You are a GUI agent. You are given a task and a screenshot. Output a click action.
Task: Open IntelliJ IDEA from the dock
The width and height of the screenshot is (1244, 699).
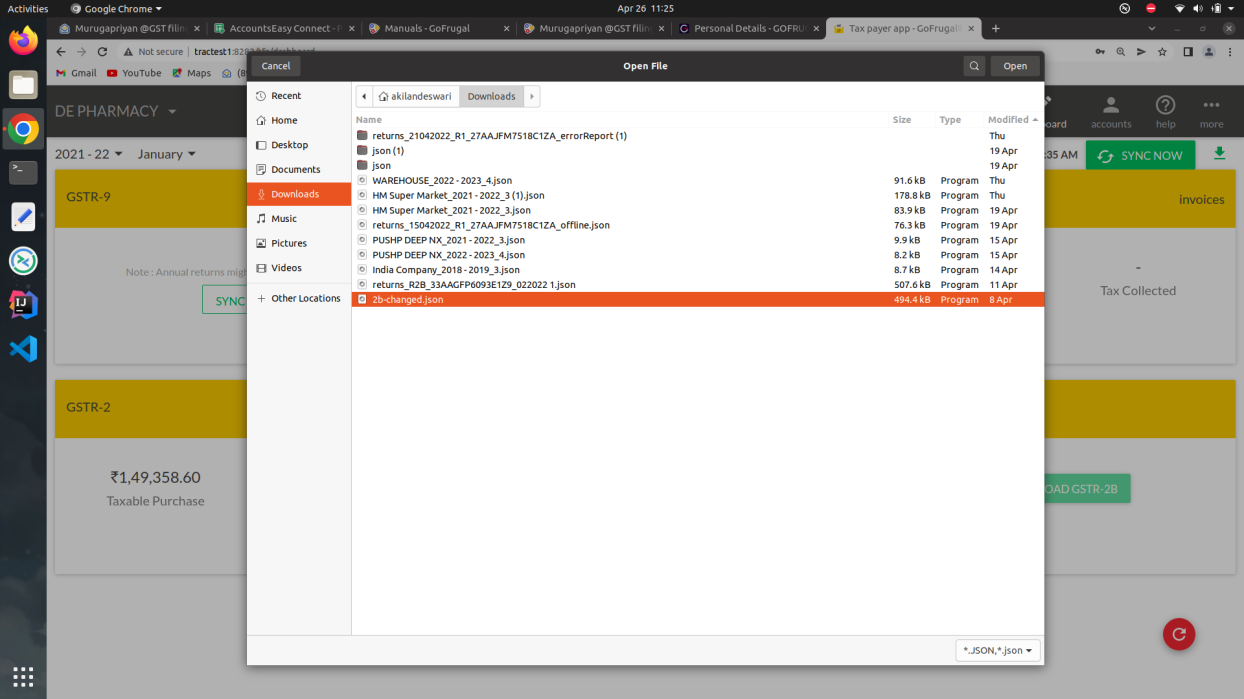pos(23,305)
